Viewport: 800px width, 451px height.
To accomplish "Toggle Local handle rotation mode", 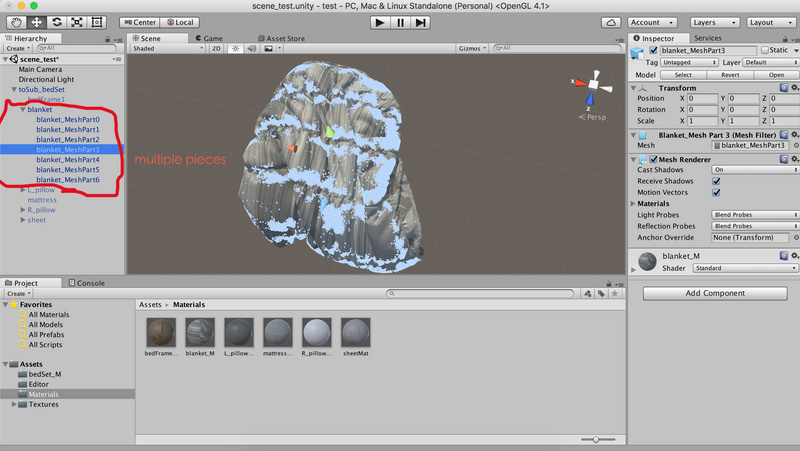I will point(180,22).
